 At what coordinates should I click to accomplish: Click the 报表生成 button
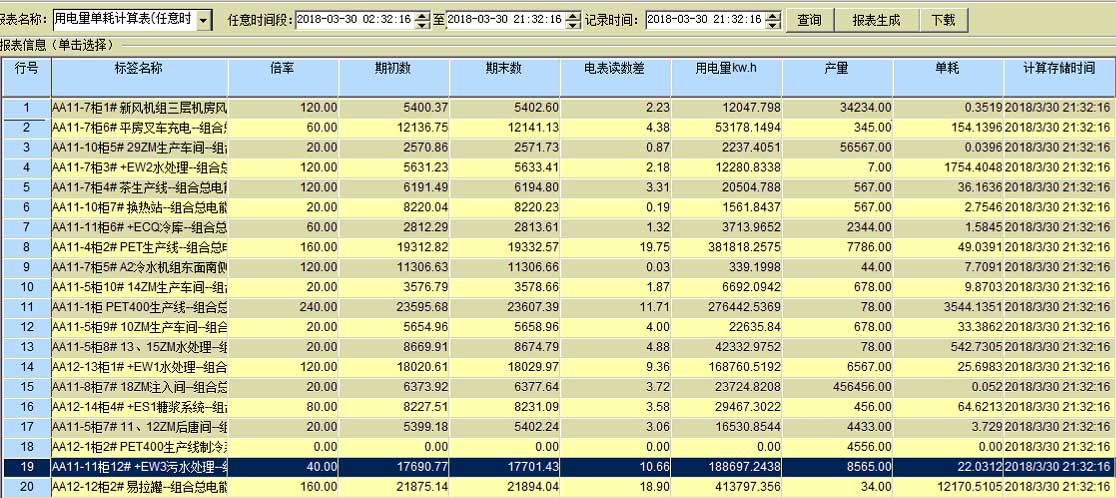point(875,20)
